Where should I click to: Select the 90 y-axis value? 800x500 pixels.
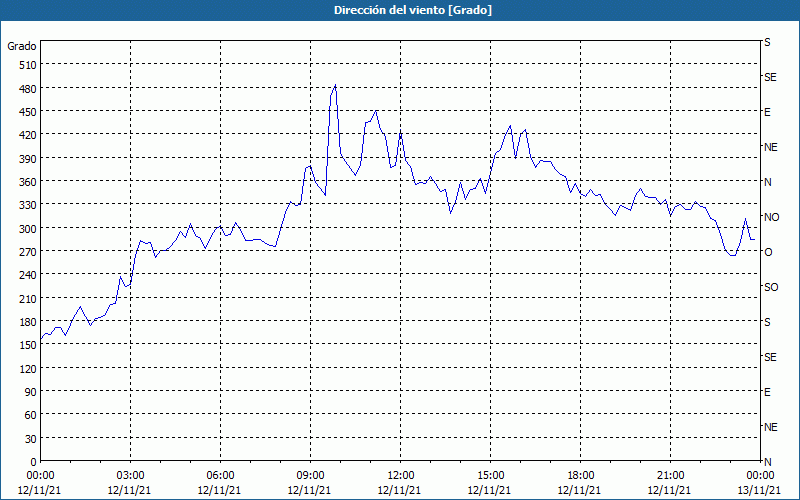coord(31,392)
